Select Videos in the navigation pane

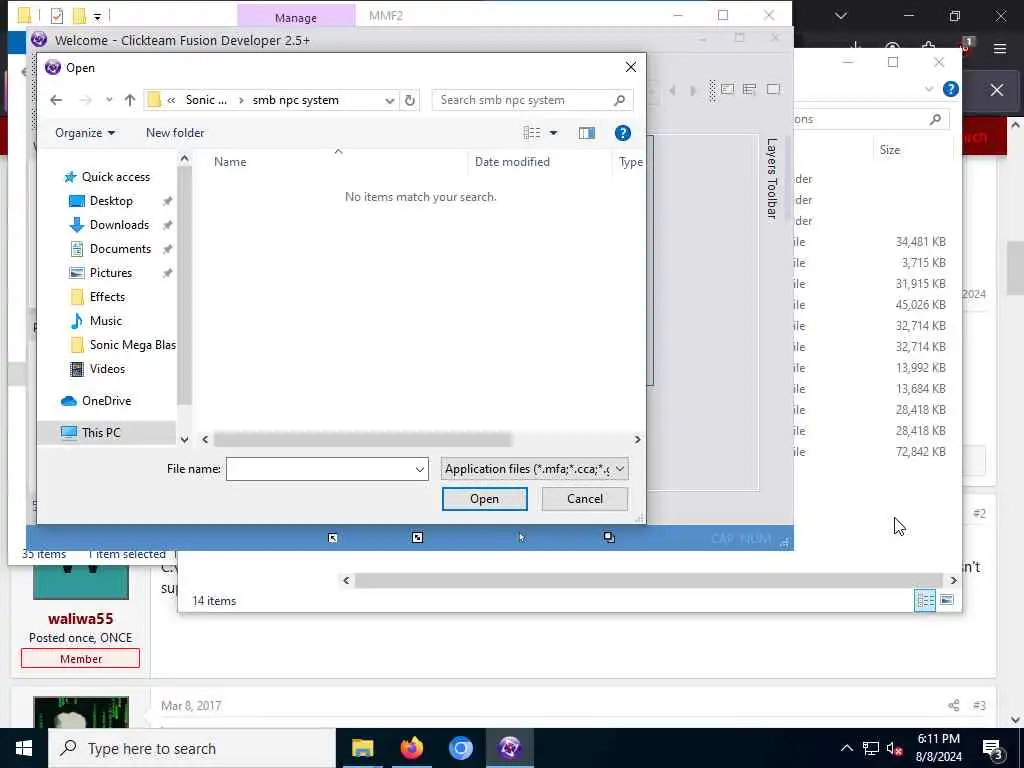point(107,369)
